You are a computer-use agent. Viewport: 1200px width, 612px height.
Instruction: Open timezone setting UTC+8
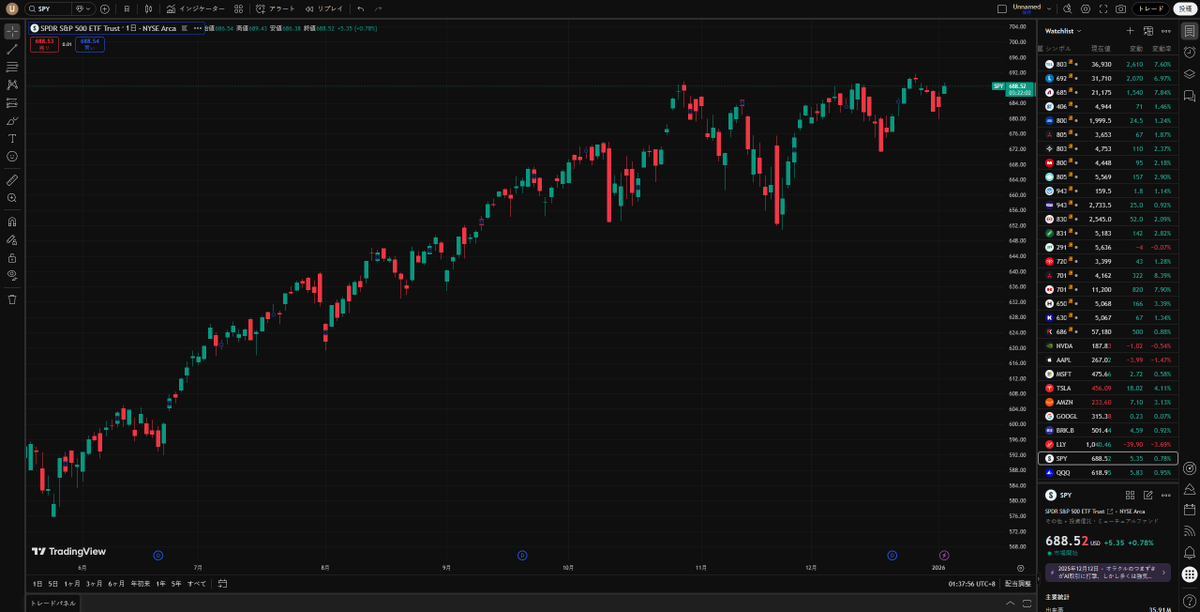(x=973, y=583)
